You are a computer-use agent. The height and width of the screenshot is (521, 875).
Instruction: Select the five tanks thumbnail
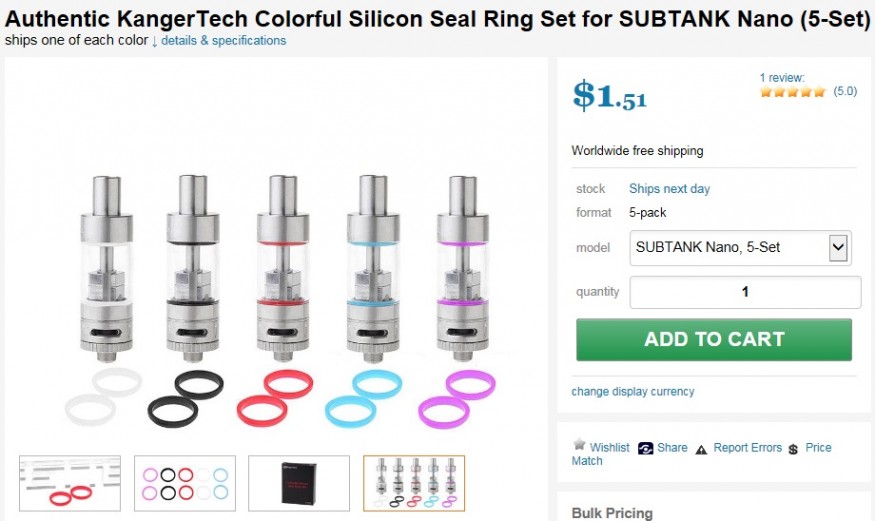click(x=413, y=483)
